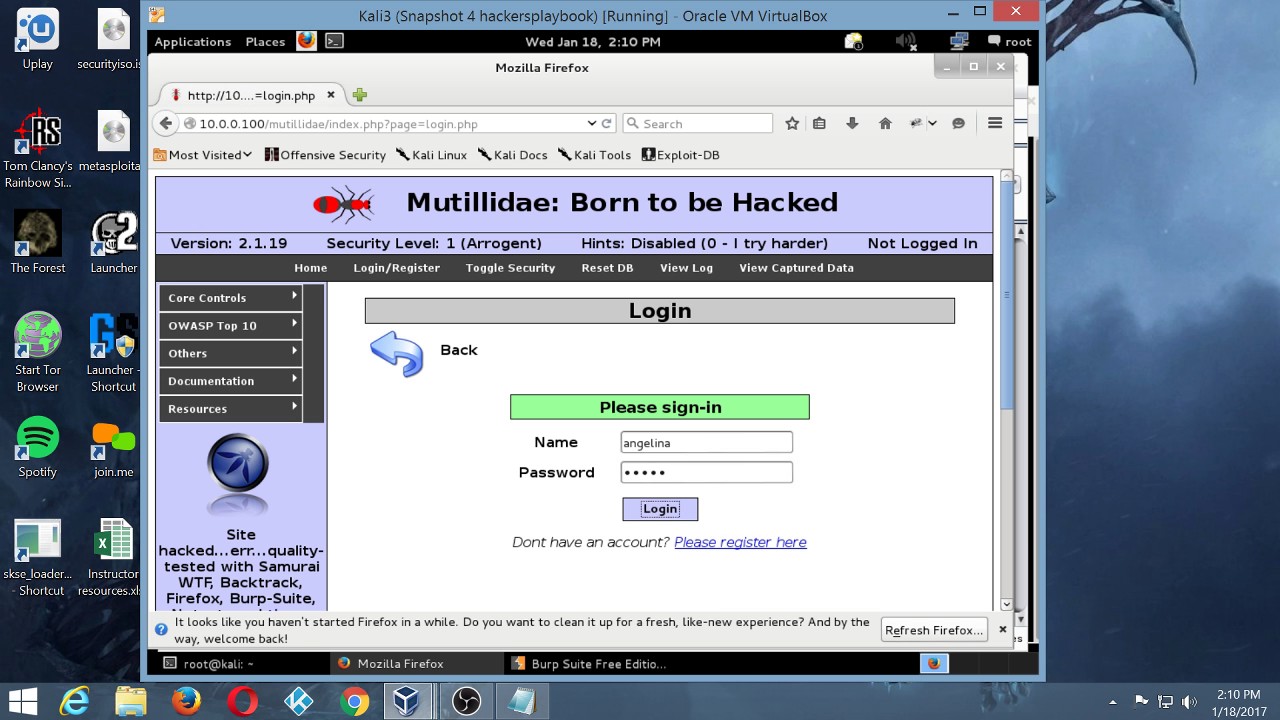The image size is (1280, 720).
Task: Open the Kali Tools bookmark
Action: [594, 155]
